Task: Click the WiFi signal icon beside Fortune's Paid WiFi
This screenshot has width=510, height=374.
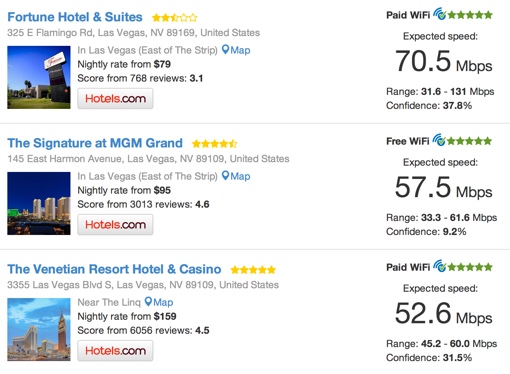Action: point(440,14)
